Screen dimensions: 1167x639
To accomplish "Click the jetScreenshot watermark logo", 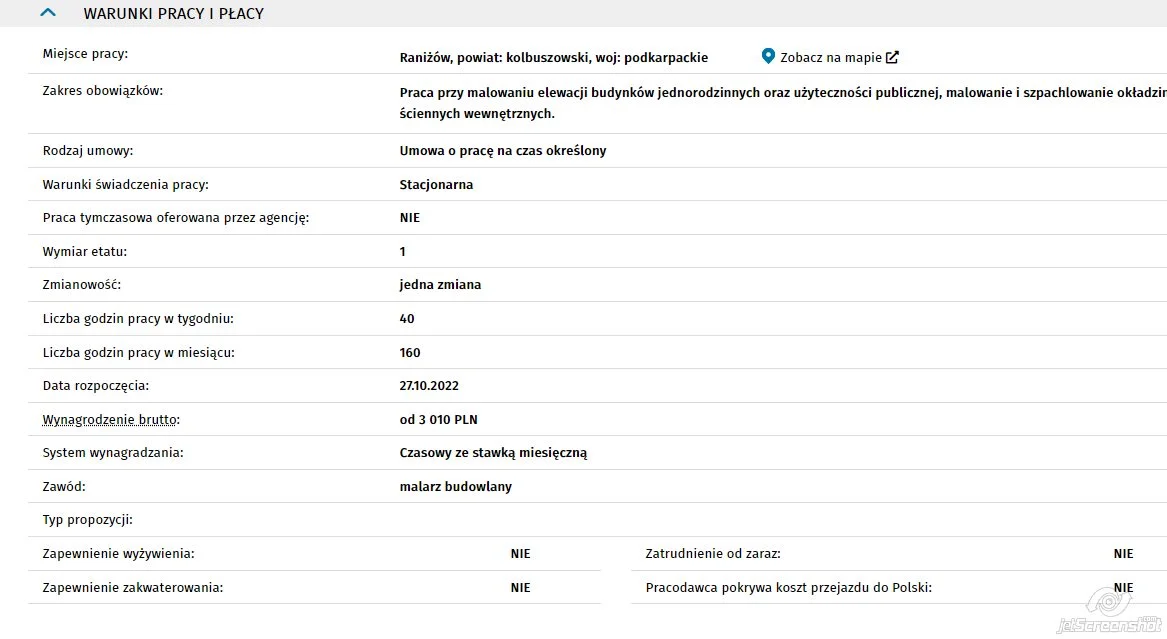I will (1109, 612).
